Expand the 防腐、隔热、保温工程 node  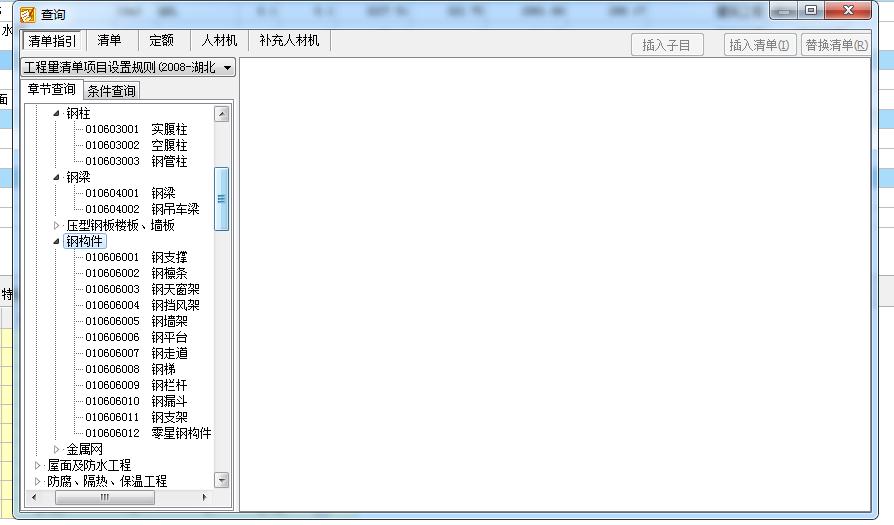coord(38,481)
